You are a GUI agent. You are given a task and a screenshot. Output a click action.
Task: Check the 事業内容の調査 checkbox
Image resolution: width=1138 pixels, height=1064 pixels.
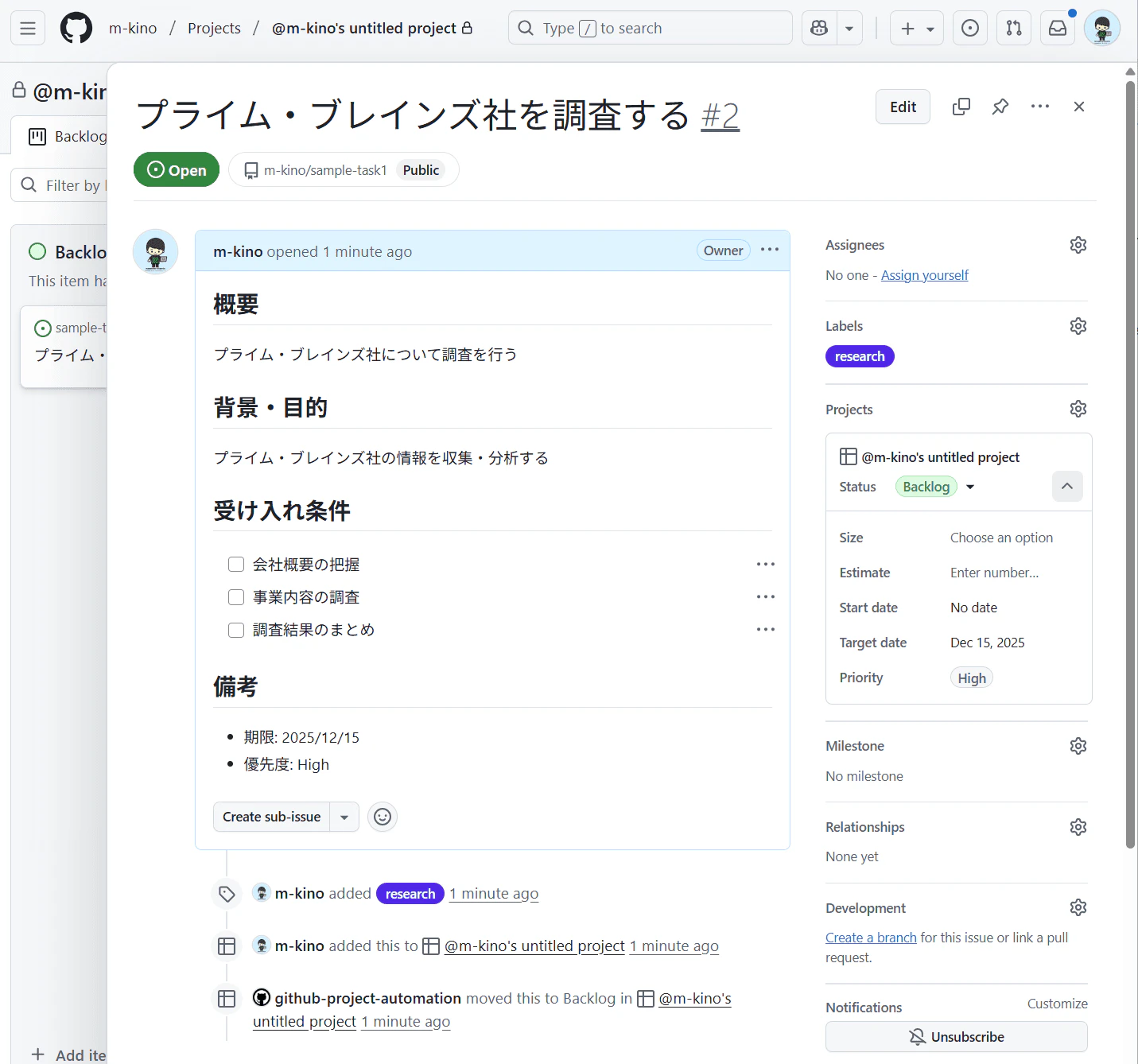pos(236,597)
